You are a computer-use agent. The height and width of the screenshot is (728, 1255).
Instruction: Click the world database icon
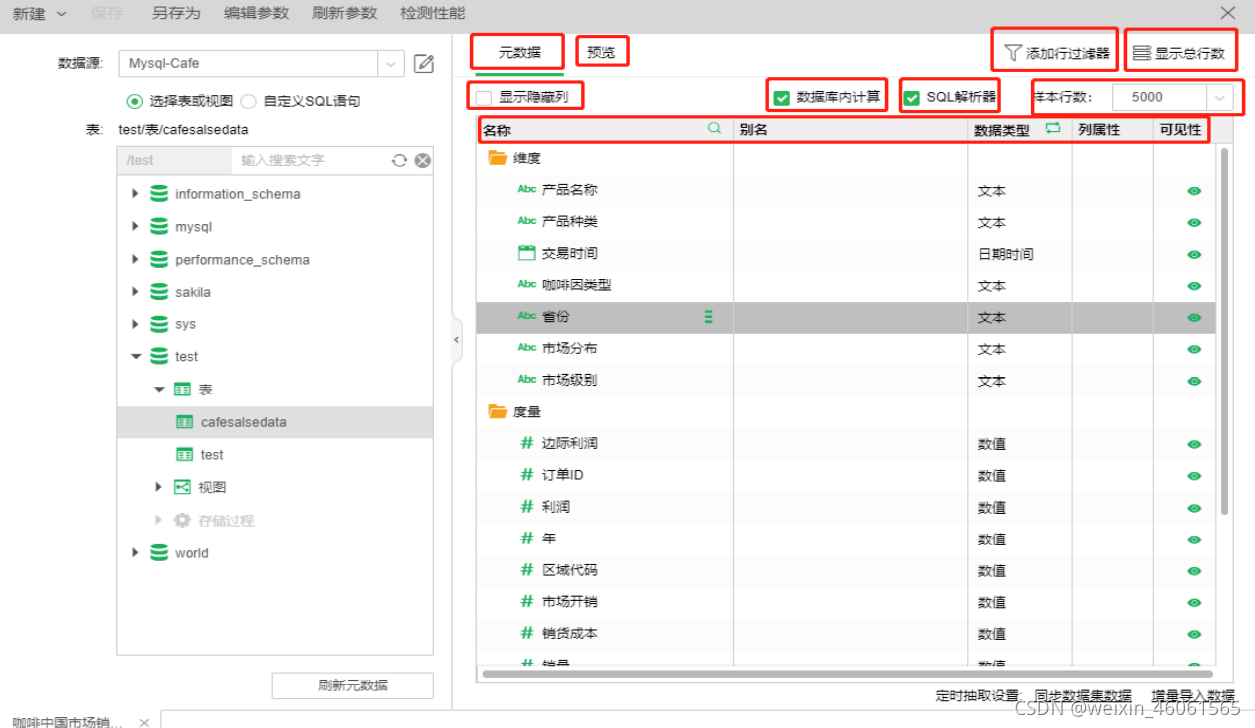[x=158, y=553]
